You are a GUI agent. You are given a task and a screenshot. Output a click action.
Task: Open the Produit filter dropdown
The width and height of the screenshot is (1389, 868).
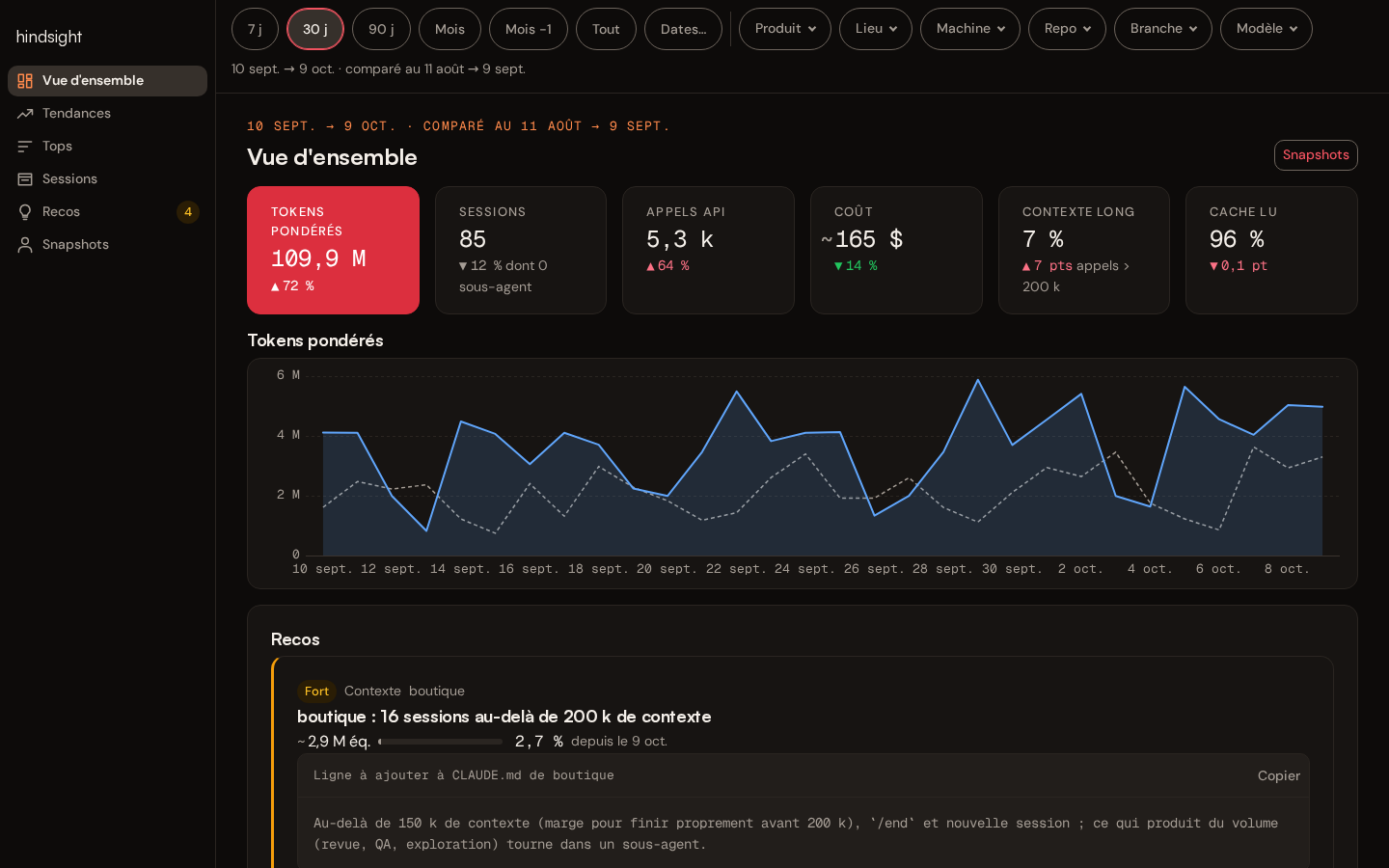(x=785, y=29)
